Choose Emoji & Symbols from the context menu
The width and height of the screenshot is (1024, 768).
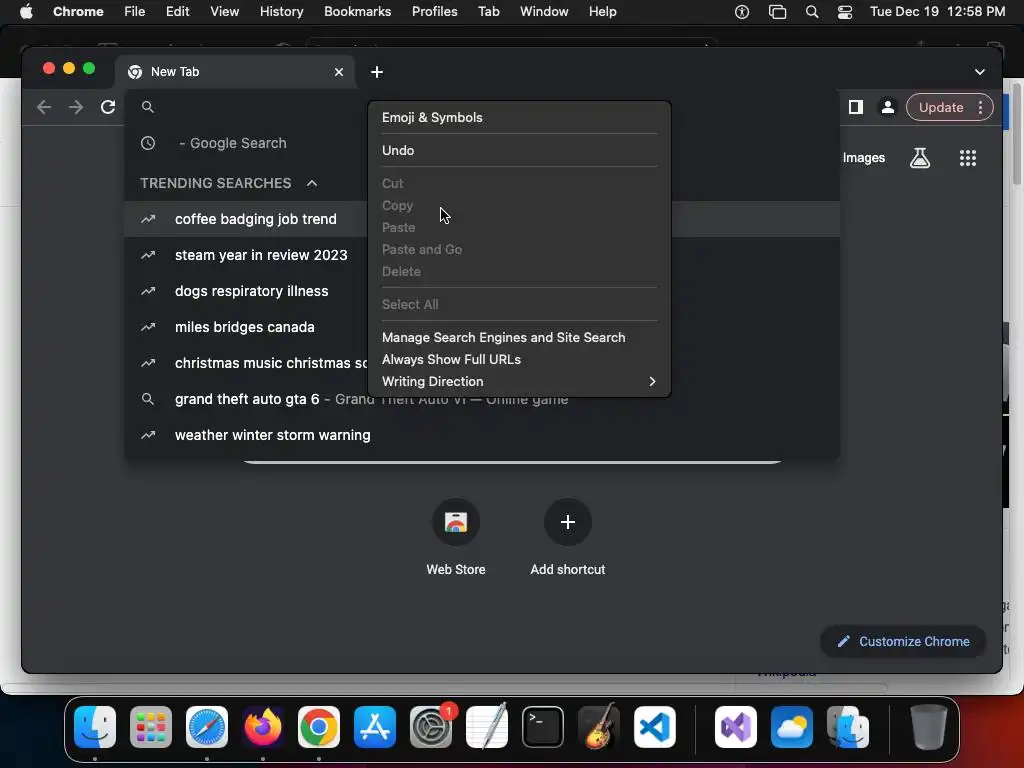click(x=519, y=118)
